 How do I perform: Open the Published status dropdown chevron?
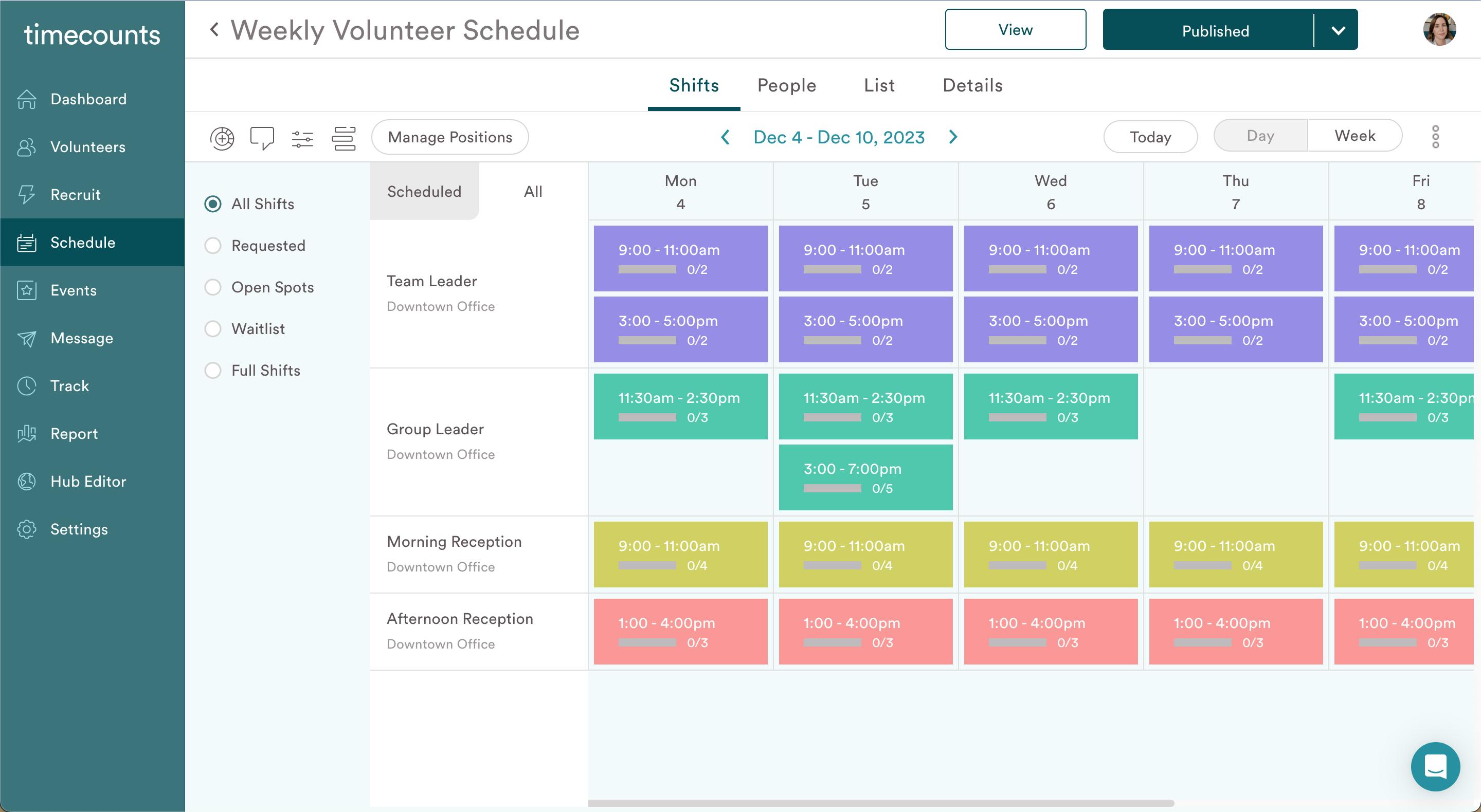tap(1340, 30)
